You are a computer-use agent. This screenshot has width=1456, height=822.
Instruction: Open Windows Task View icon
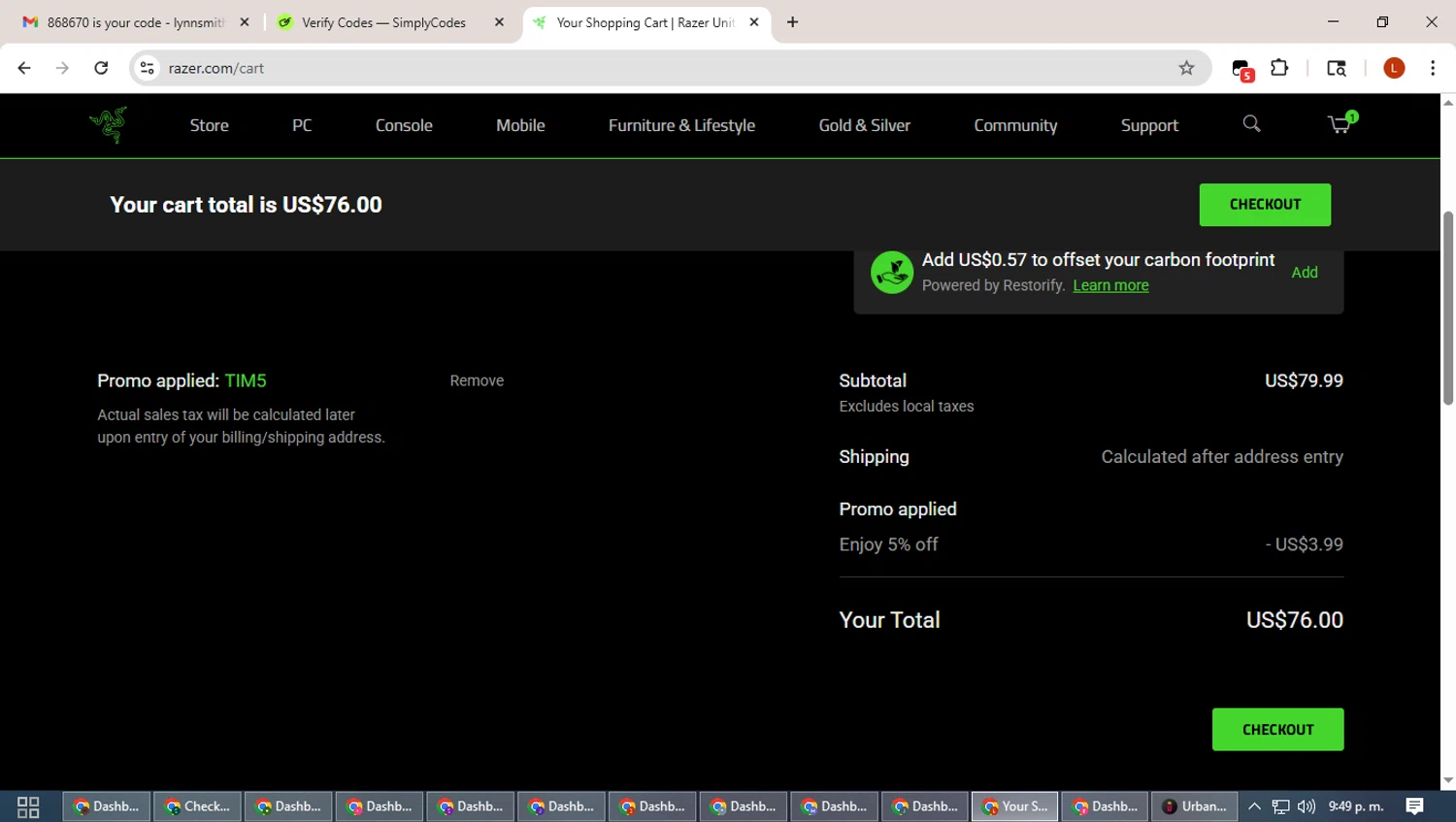coord(28,806)
